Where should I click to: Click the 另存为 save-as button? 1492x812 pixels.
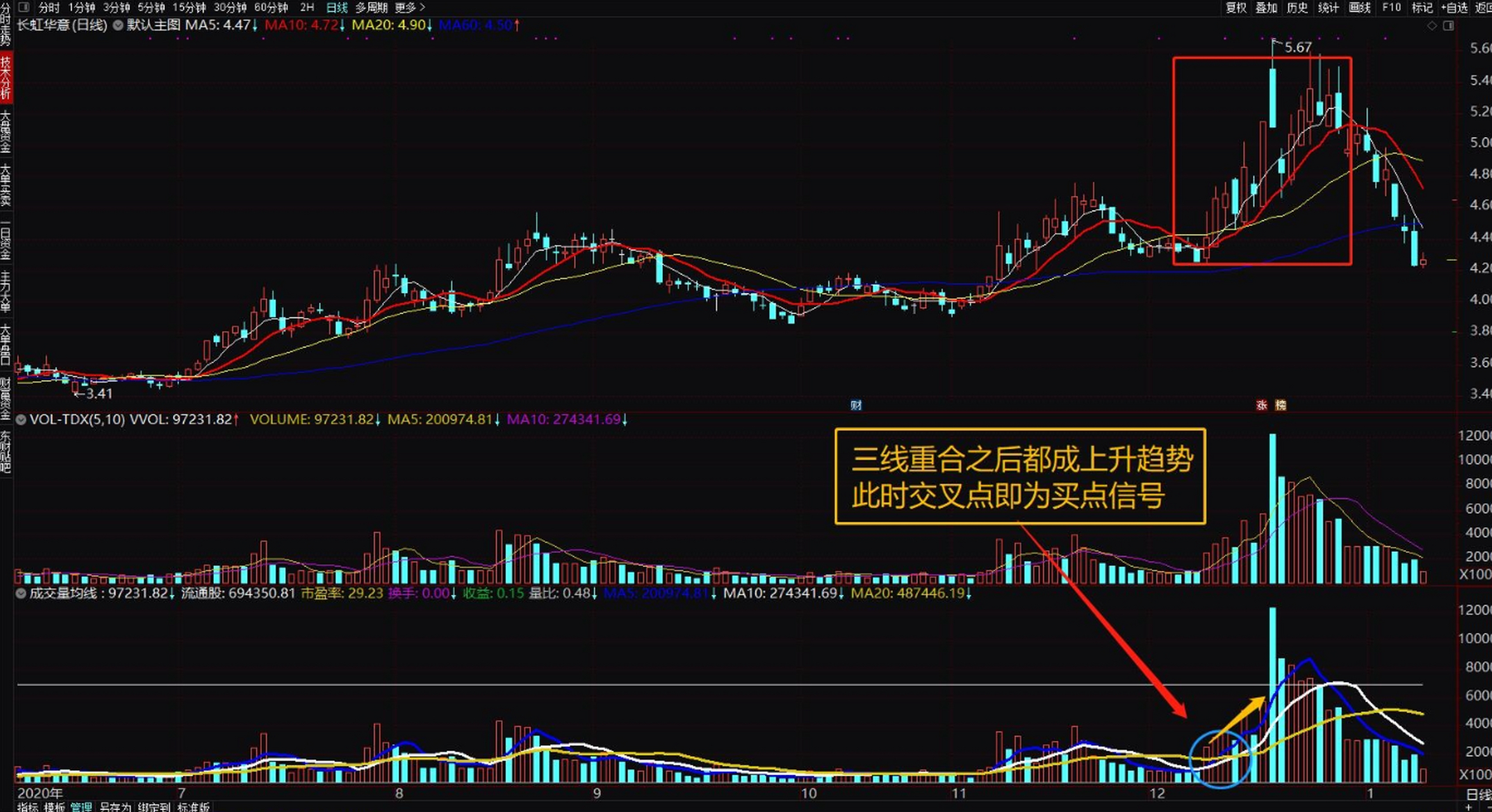point(115,807)
